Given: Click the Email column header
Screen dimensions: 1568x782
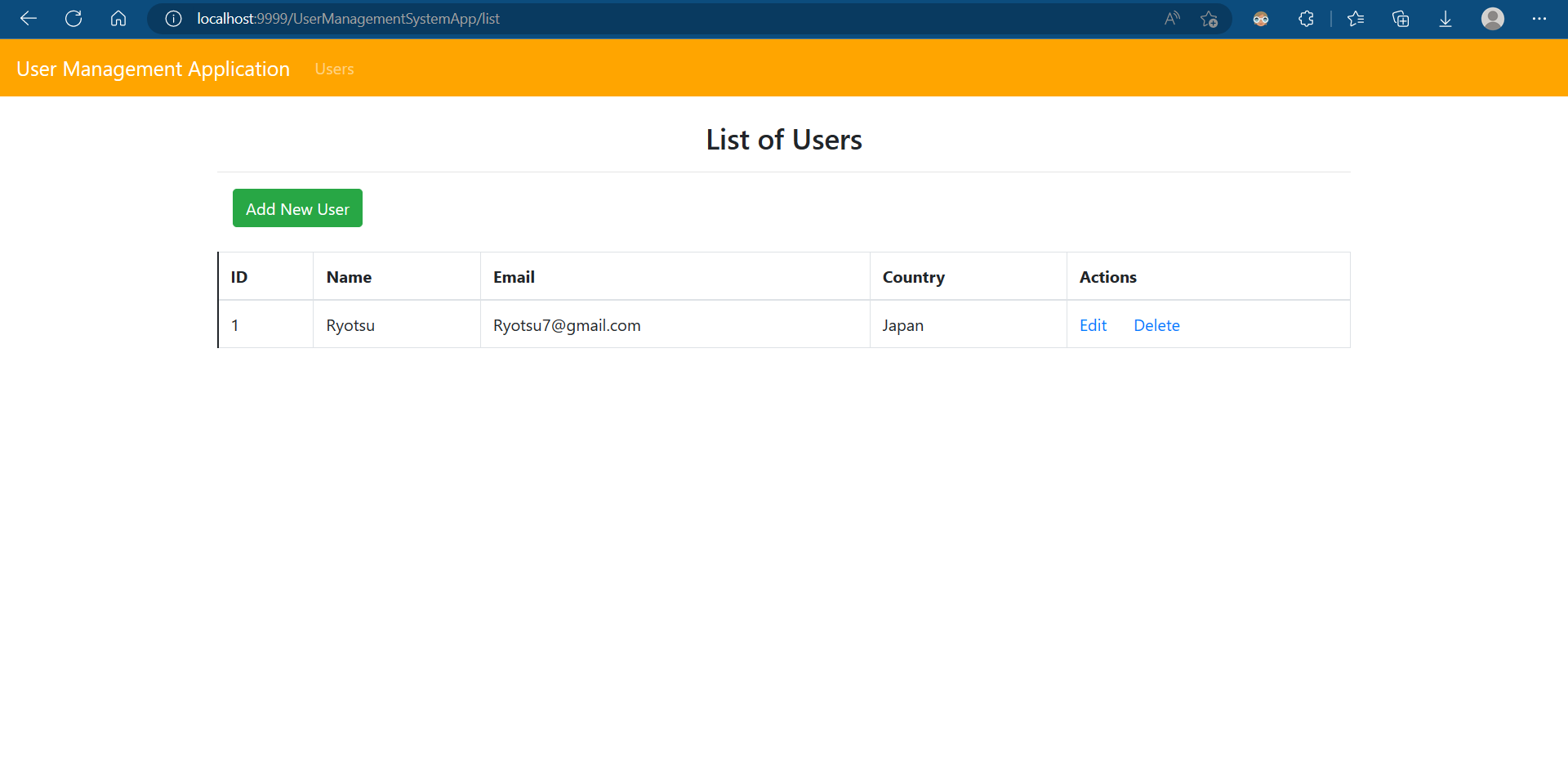Looking at the screenshot, I should 514,277.
